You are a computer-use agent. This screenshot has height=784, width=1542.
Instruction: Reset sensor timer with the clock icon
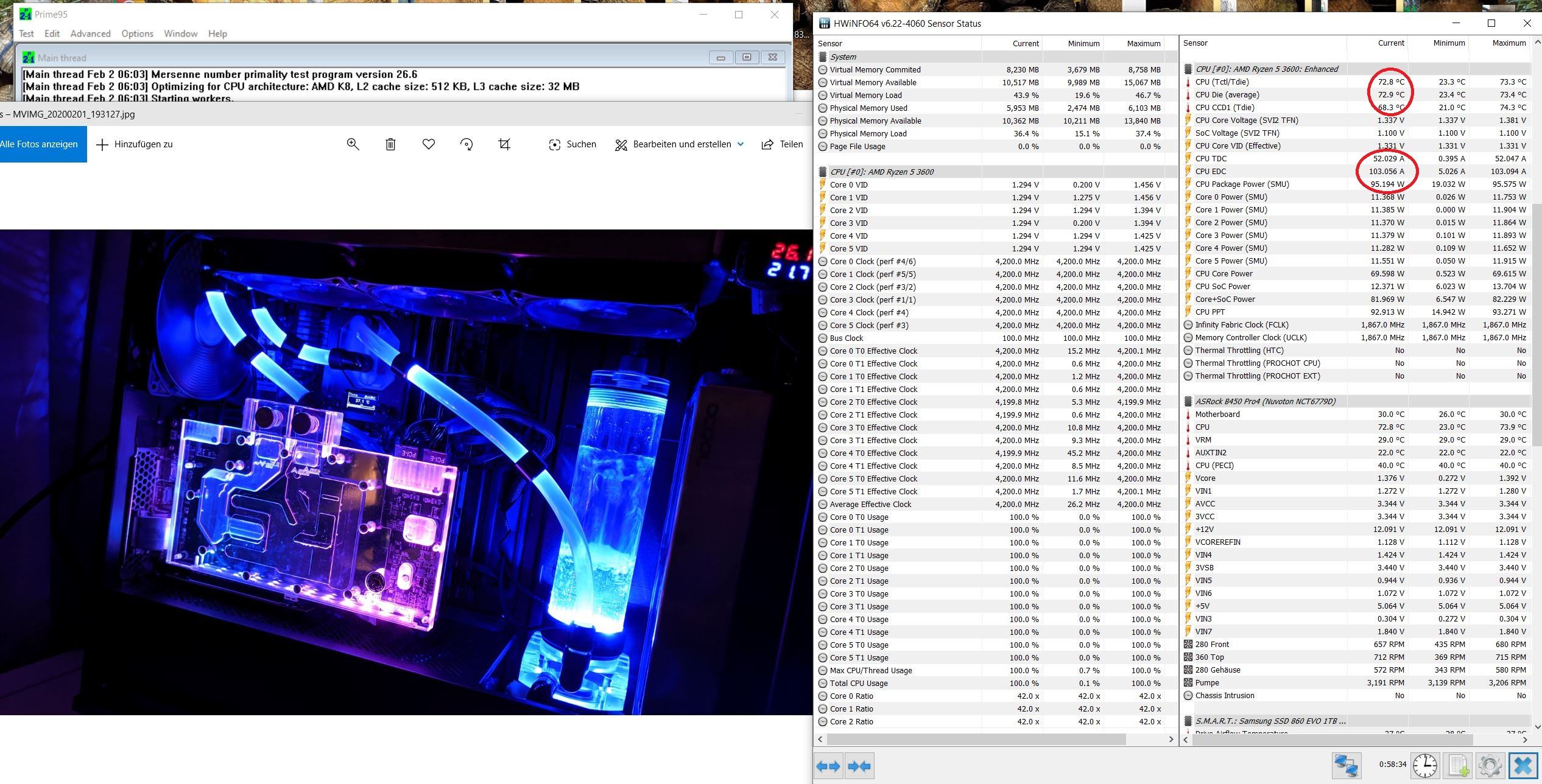[1425, 765]
